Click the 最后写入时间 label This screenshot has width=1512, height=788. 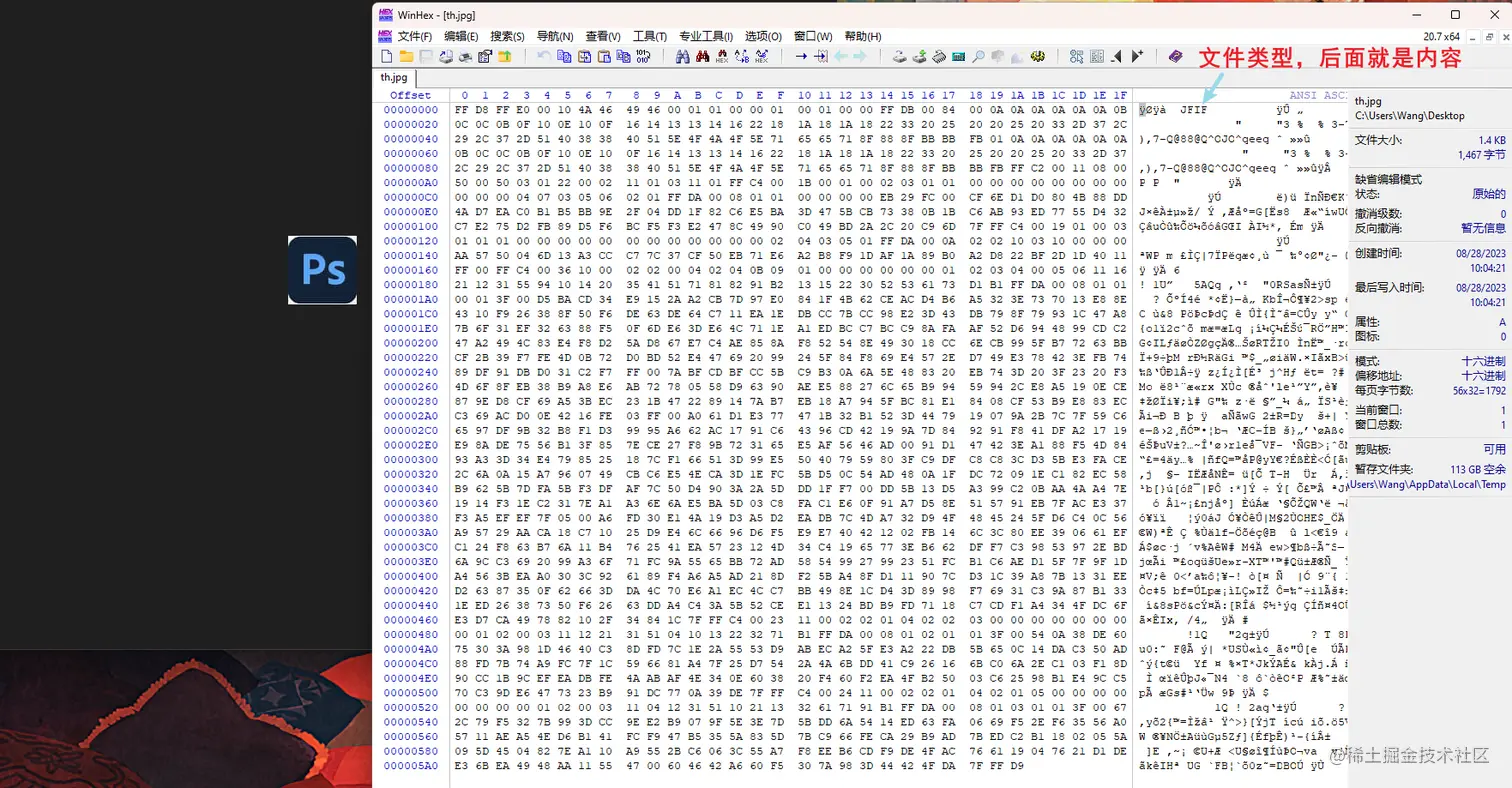1388,287
